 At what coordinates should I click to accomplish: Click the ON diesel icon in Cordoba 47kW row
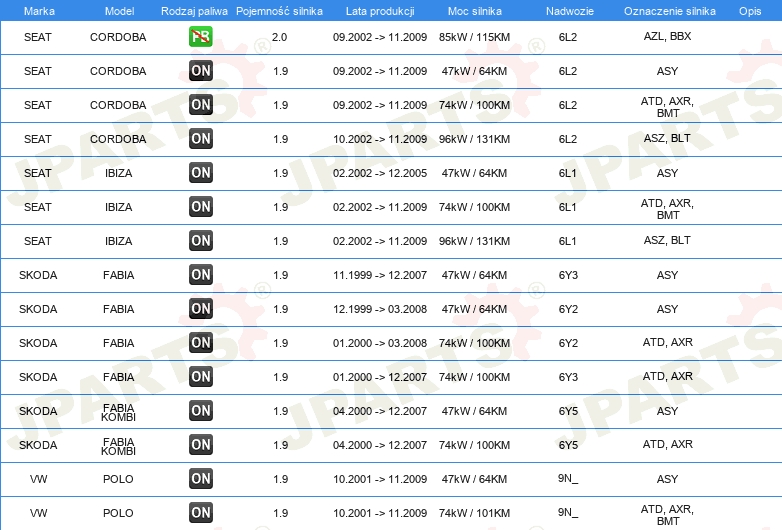[x=200, y=71]
